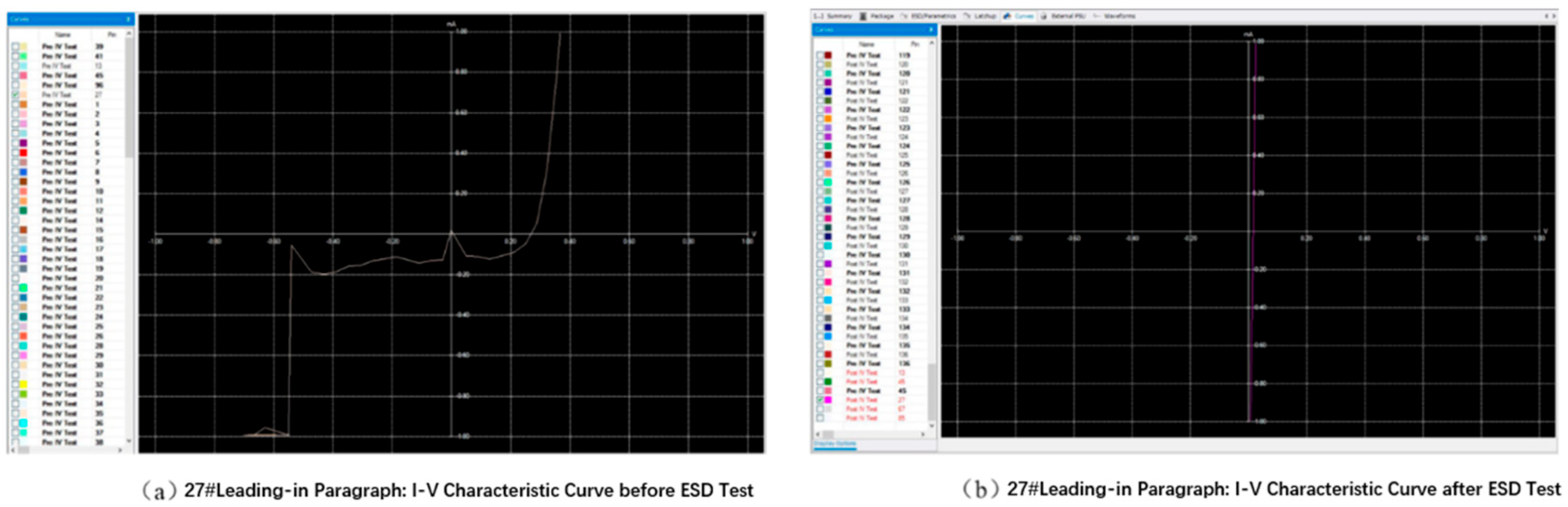Click the Waveforms tab icon
The height and width of the screenshot is (507, 1568).
(x=1097, y=16)
